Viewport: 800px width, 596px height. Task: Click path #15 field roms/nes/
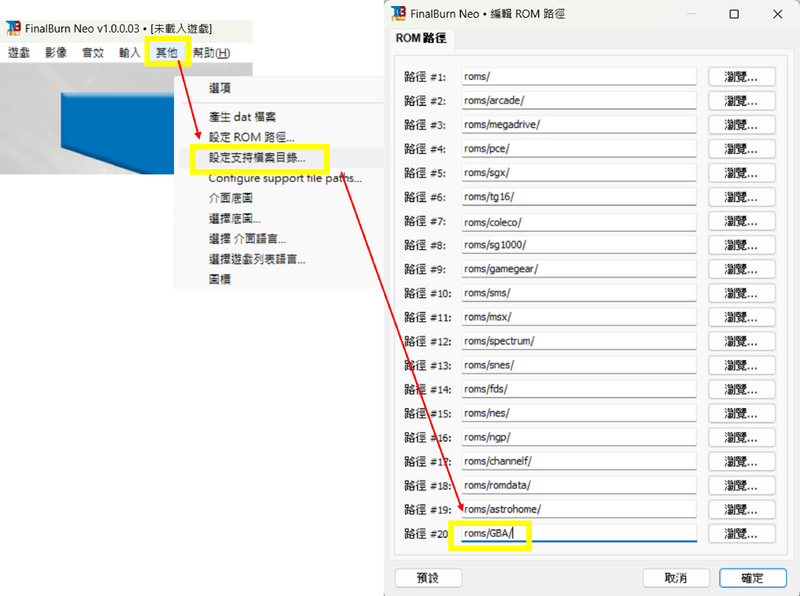pyautogui.click(x=579, y=413)
